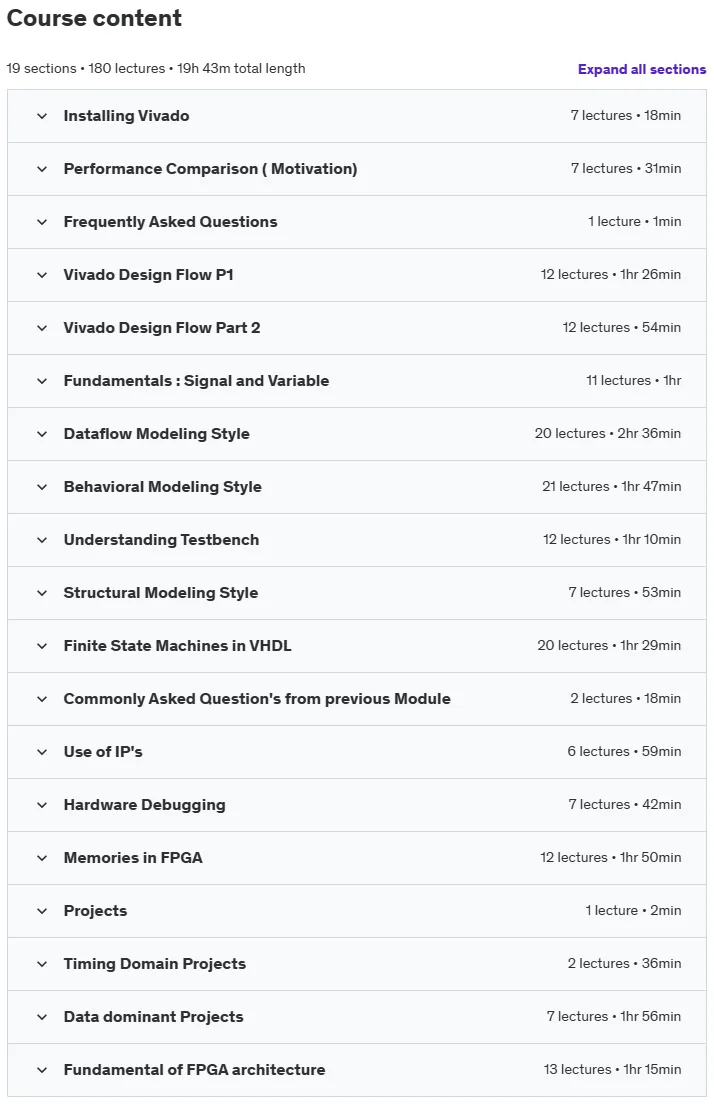
Task: Open Fundamental of FPGA architecture section
Action: pyautogui.click(x=357, y=1070)
